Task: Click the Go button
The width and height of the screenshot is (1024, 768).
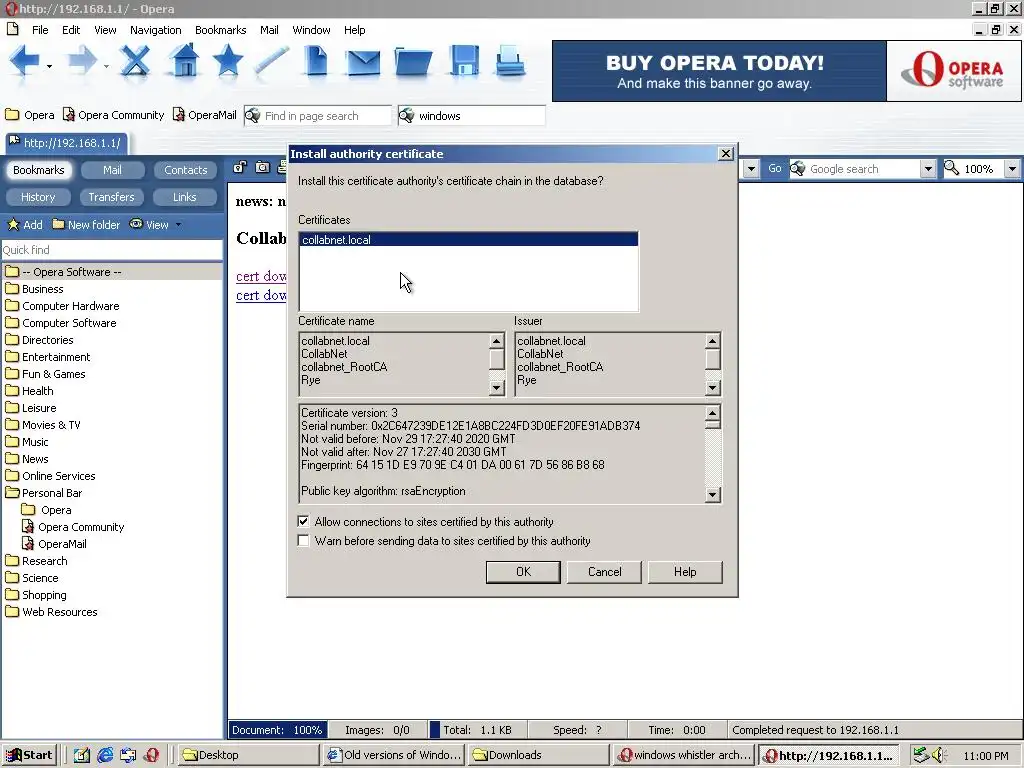Action: (775, 168)
